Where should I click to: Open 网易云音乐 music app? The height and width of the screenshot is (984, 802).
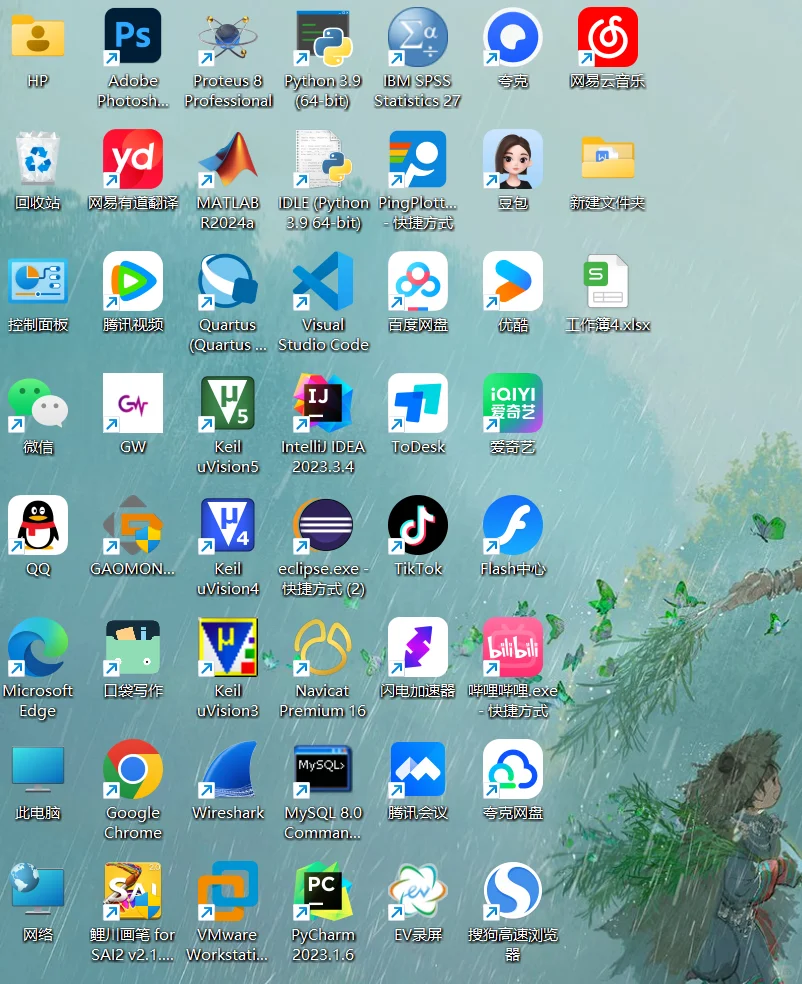click(607, 36)
